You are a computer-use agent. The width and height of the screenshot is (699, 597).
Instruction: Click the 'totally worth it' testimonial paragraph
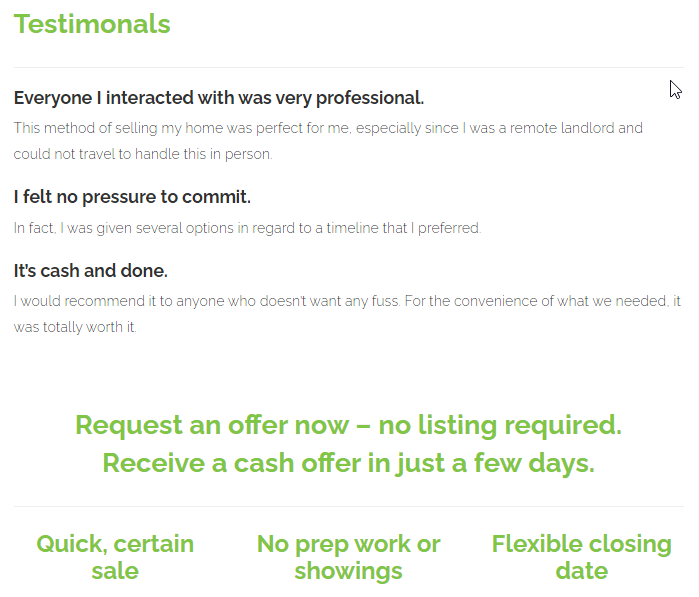(347, 314)
